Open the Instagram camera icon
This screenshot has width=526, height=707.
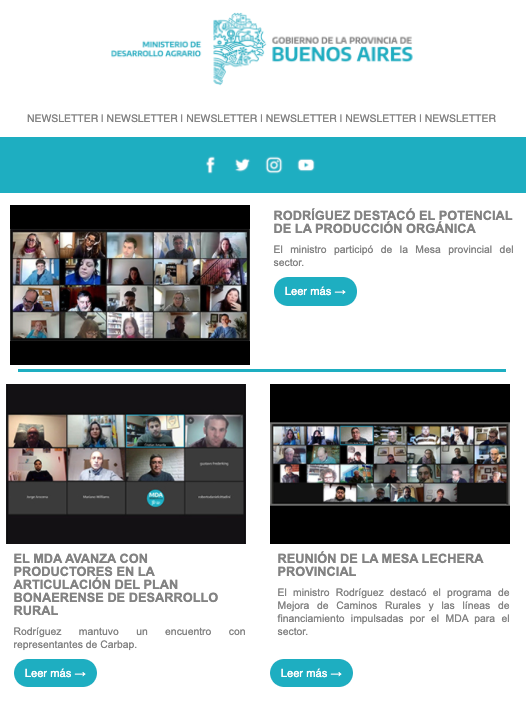tap(274, 165)
